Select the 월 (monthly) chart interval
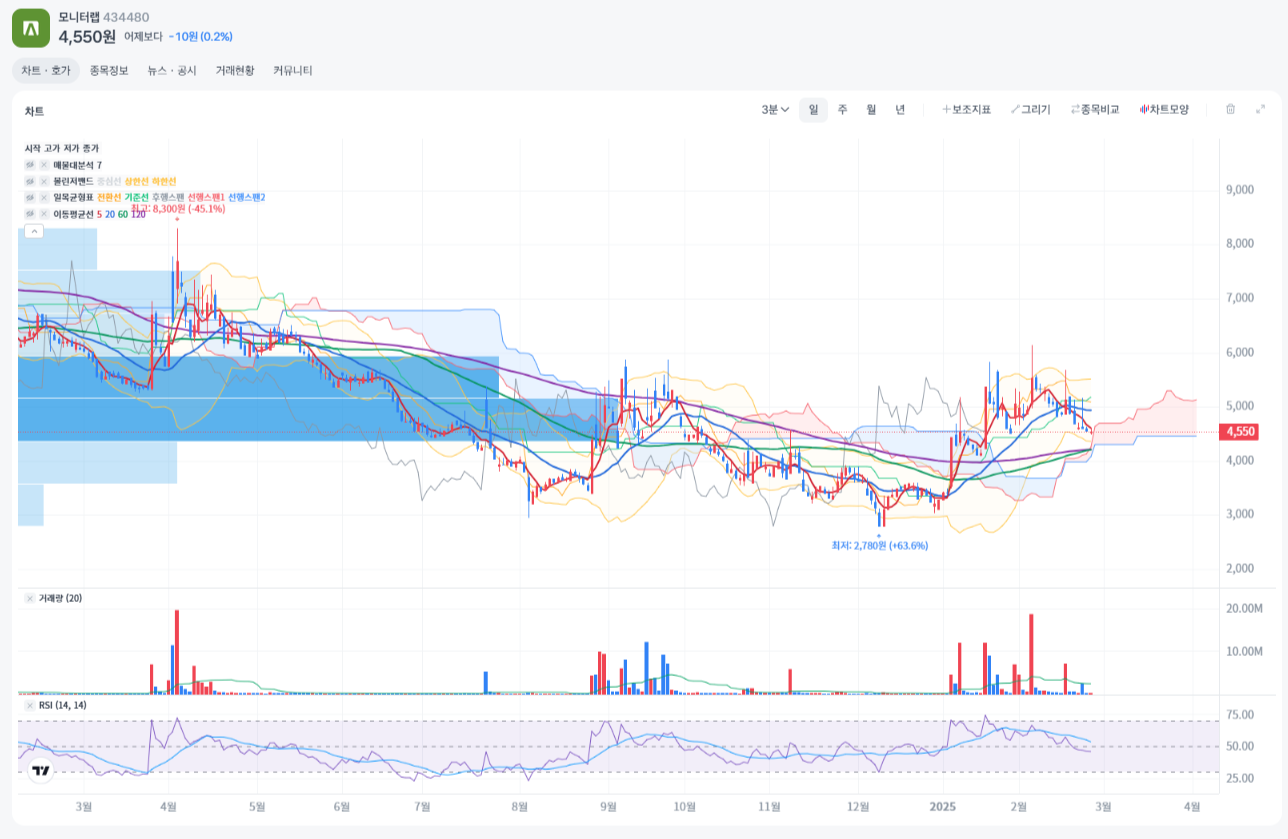The width and height of the screenshot is (1288, 839). (871, 110)
